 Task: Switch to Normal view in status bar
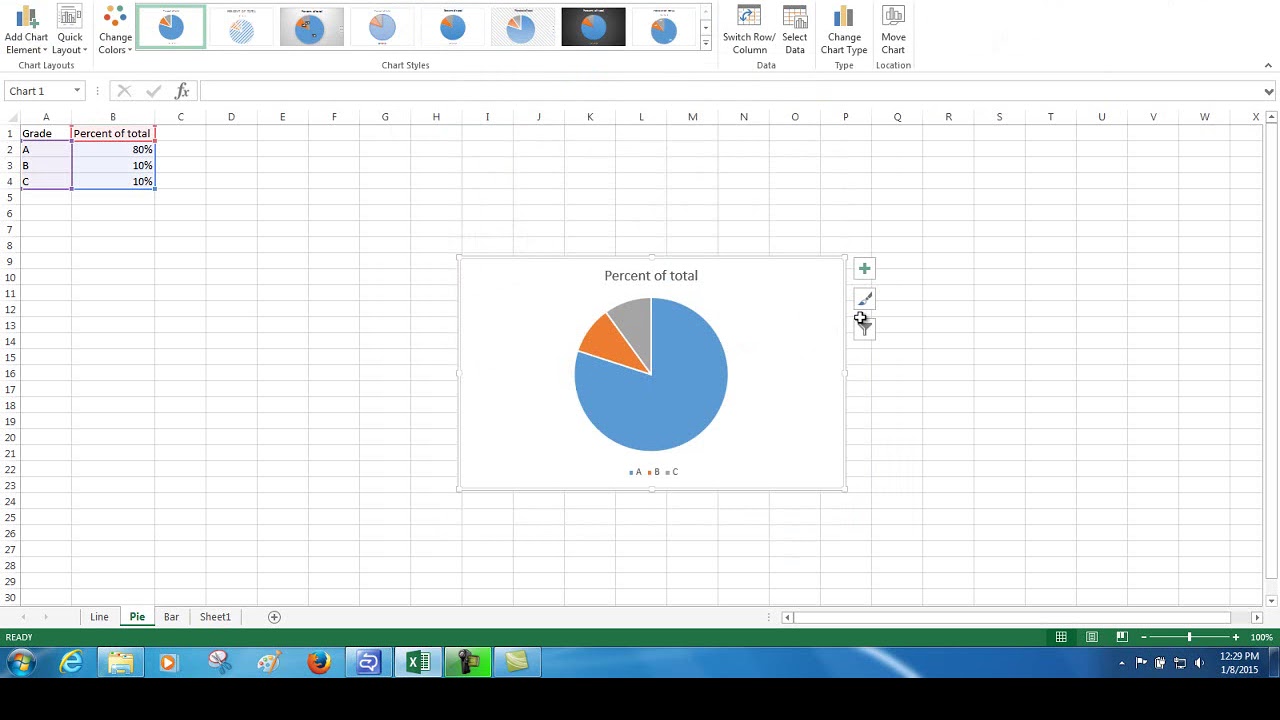(1061, 637)
